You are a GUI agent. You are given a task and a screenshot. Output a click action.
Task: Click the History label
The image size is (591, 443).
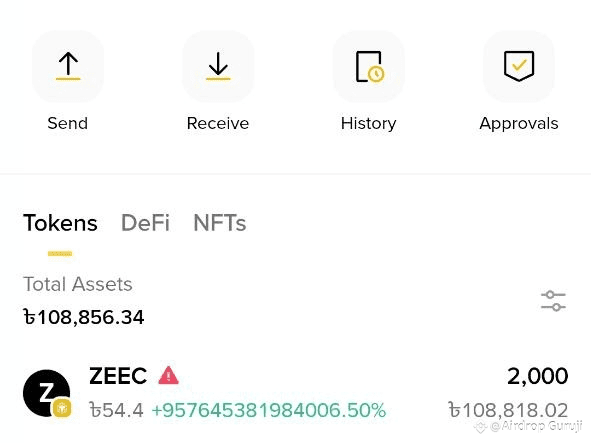tap(369, 124)
